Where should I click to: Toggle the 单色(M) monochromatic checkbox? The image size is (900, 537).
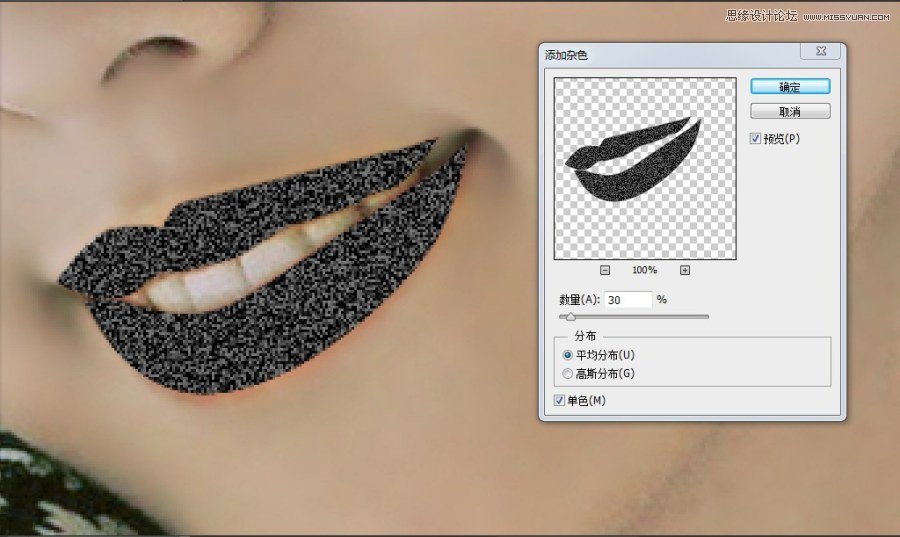559,400
